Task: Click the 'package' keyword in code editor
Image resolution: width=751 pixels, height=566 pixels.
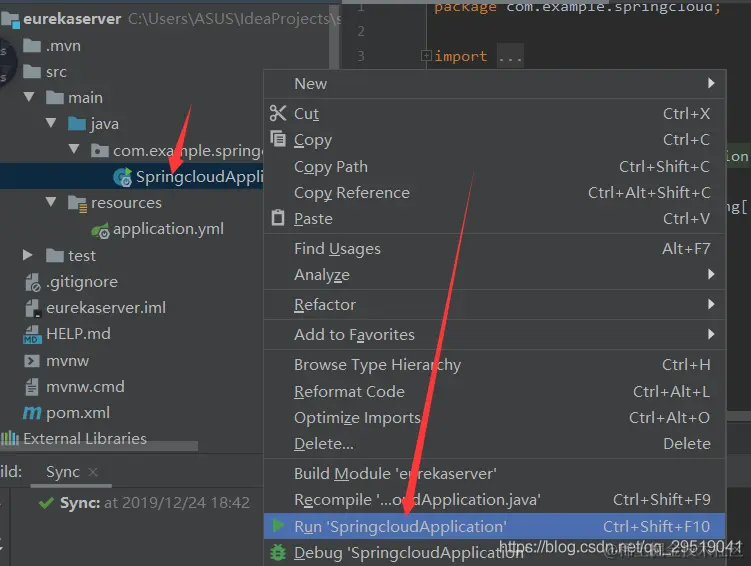Action: [x=465, y=7]
